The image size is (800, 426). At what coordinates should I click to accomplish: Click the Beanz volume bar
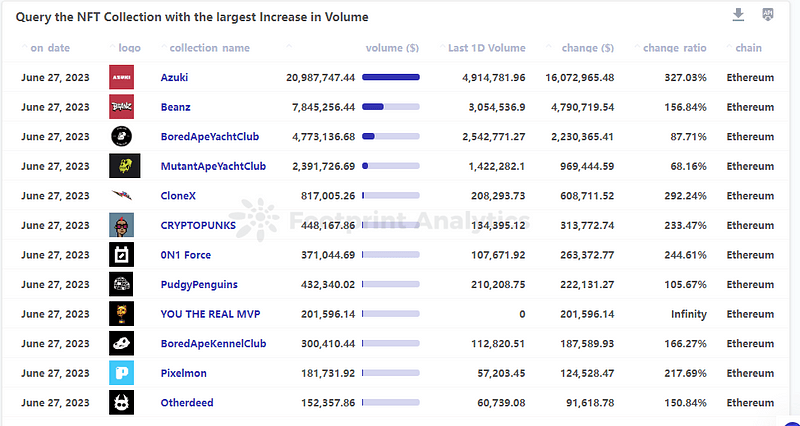pos(391,107)
